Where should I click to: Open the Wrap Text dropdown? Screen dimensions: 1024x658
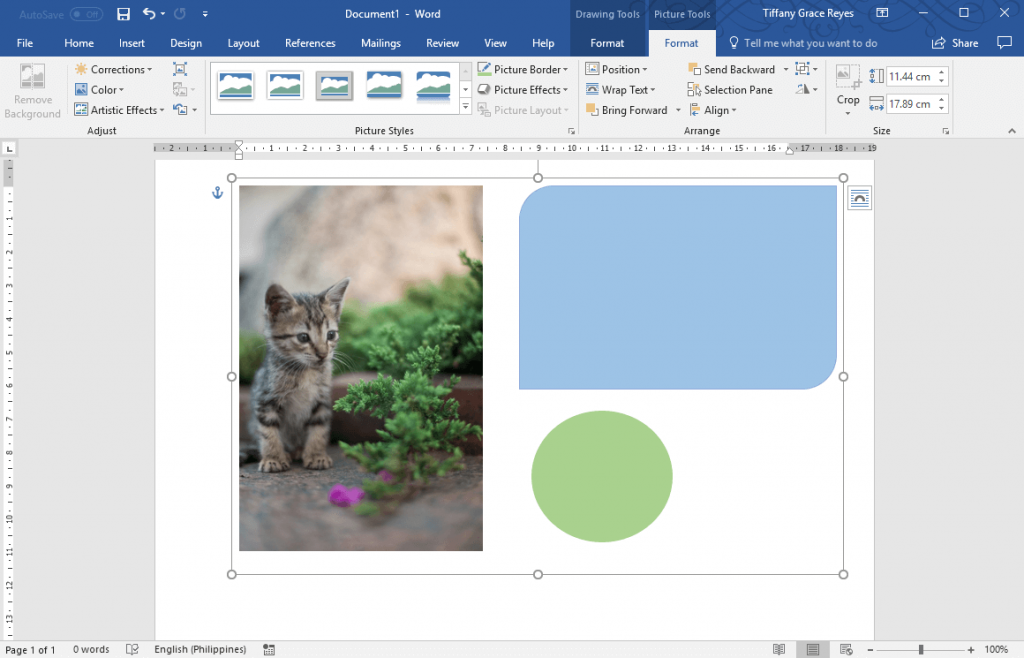(622, 89)
